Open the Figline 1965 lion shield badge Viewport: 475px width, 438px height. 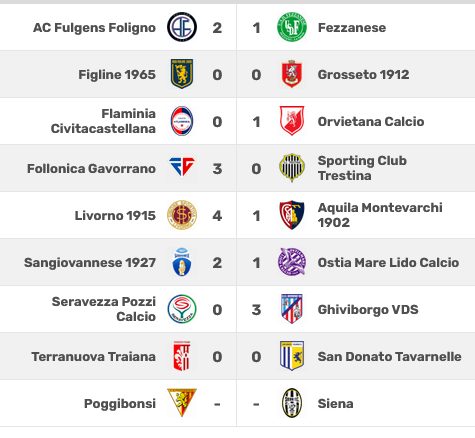point(182,74)
